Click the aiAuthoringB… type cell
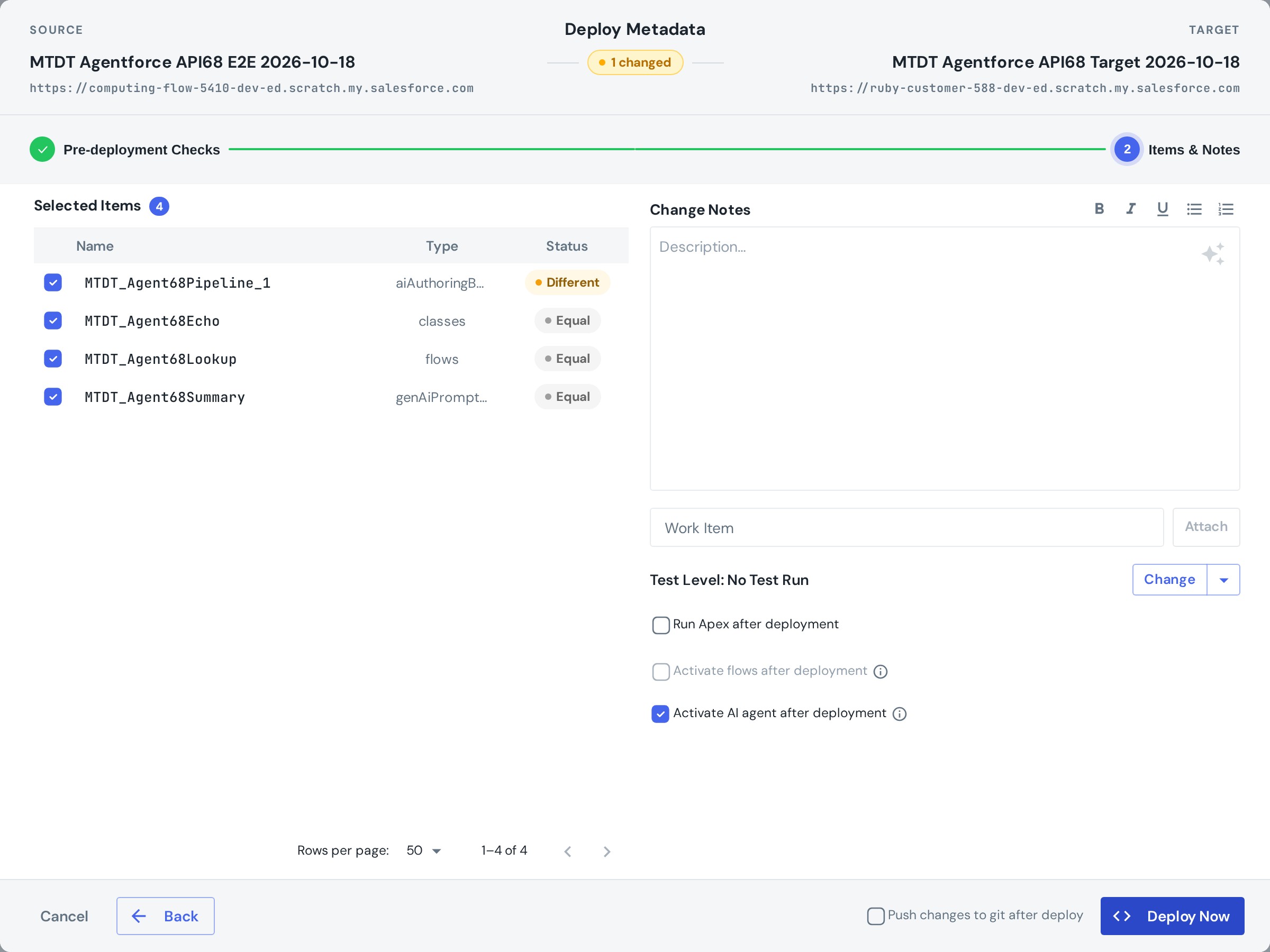1270x952 pixels. [x=439, y=283]
